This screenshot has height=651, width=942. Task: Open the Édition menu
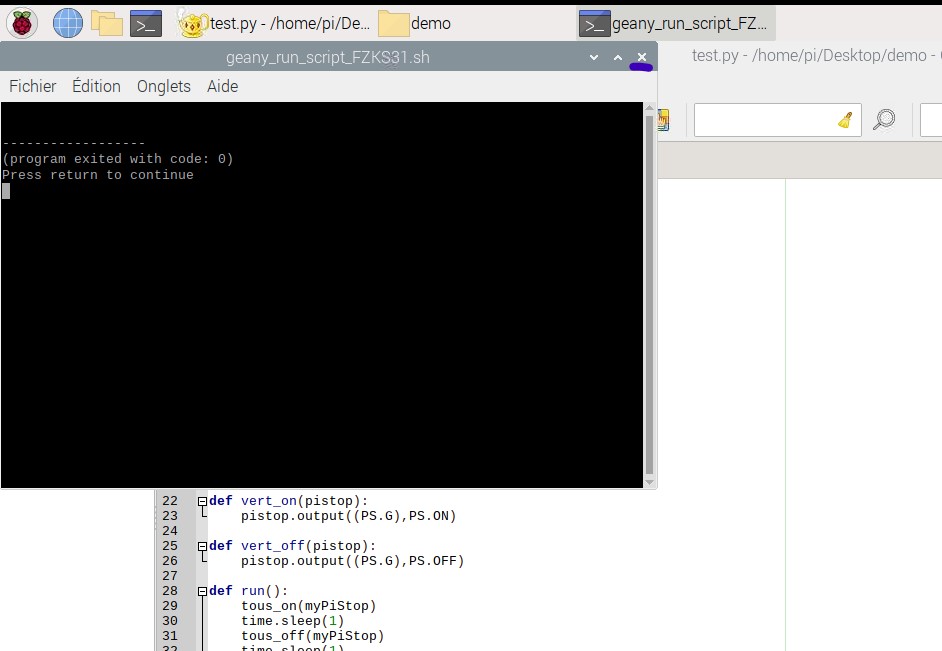[96, 86]
